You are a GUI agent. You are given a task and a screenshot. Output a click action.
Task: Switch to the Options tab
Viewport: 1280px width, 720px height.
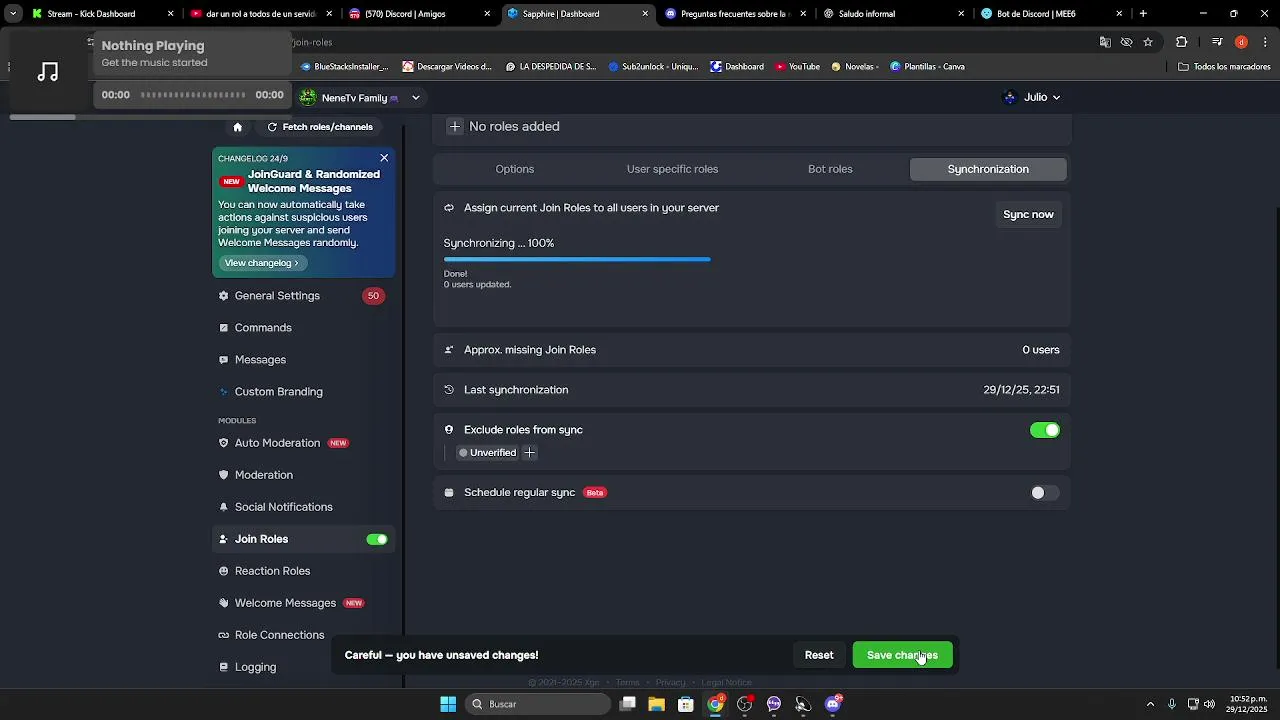click(x=515, y=169)
